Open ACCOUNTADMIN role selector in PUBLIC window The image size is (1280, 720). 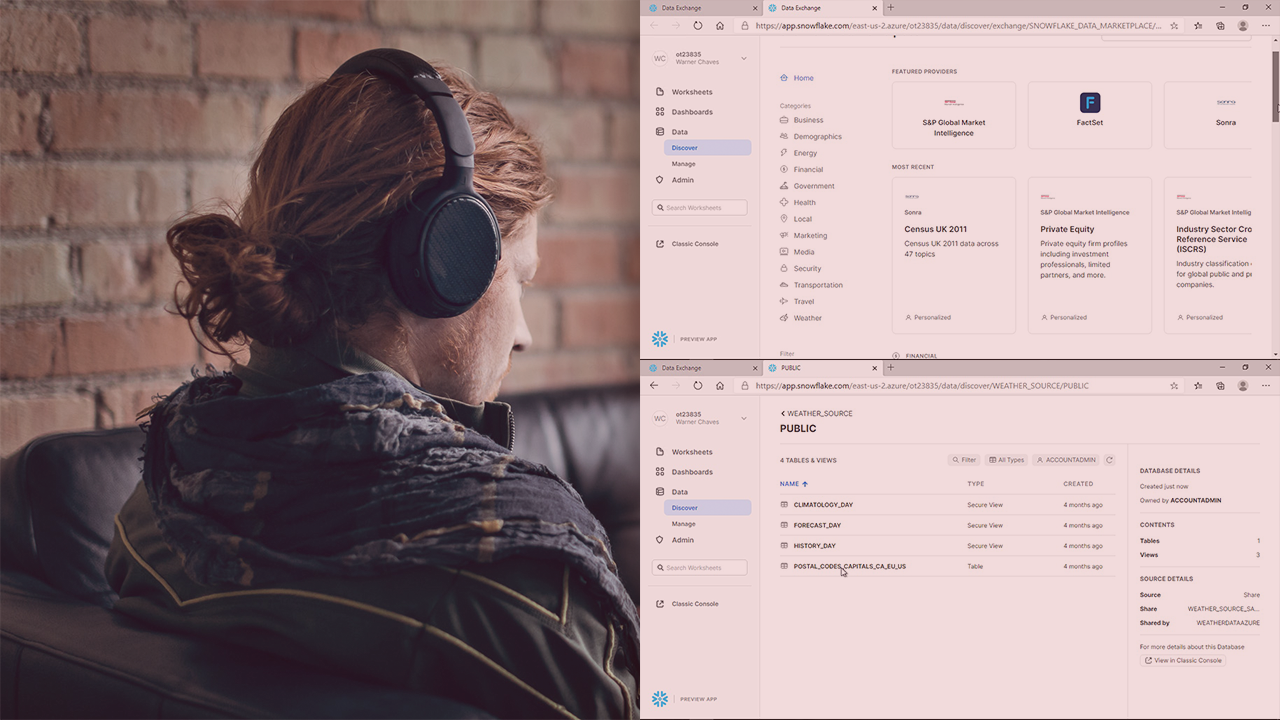1066,460
